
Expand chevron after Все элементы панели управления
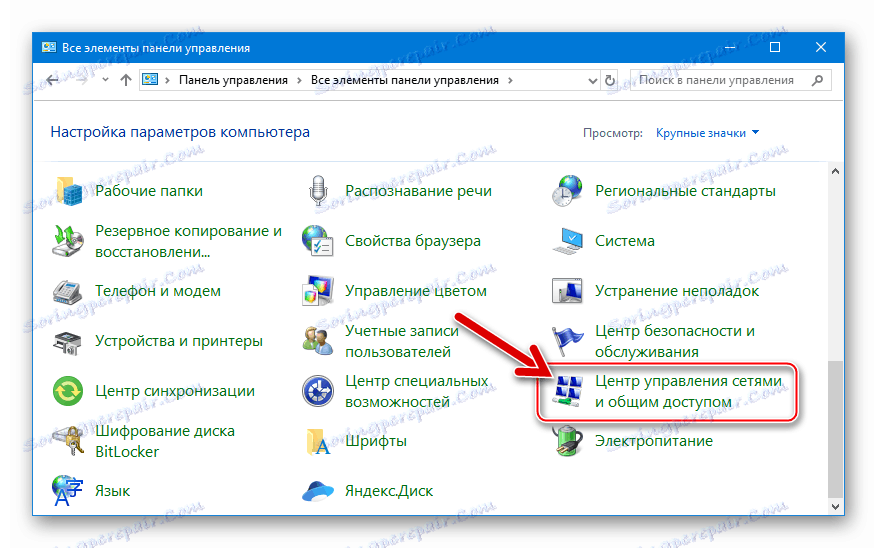510,81
